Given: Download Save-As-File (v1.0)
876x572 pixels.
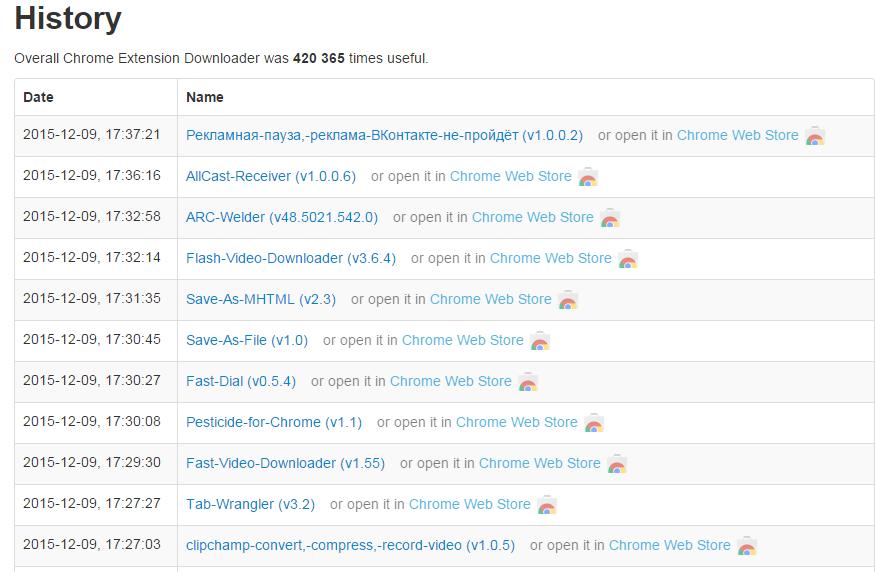Looking at the screenshot, I should [247, 340].
